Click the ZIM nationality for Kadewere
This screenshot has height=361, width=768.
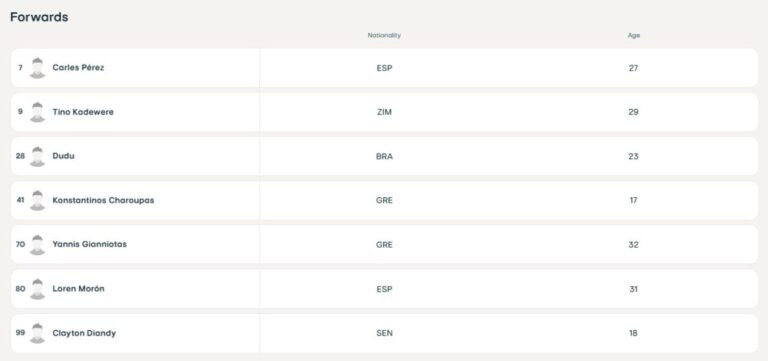[x=384, y=112]
